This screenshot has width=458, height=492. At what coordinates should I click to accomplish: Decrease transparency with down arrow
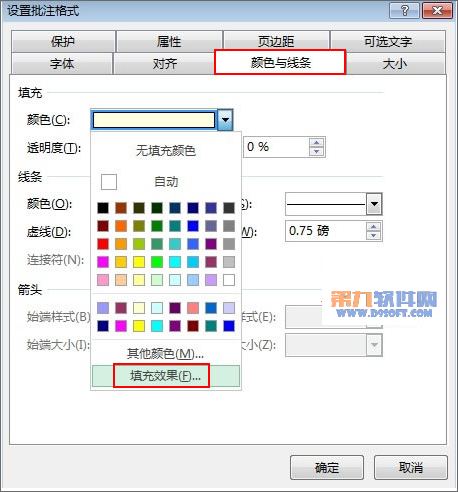(316, 151)
